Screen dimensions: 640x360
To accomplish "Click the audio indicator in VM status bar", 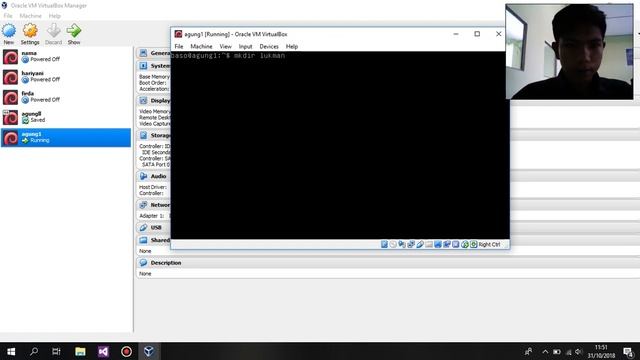I will pos(402,244).
